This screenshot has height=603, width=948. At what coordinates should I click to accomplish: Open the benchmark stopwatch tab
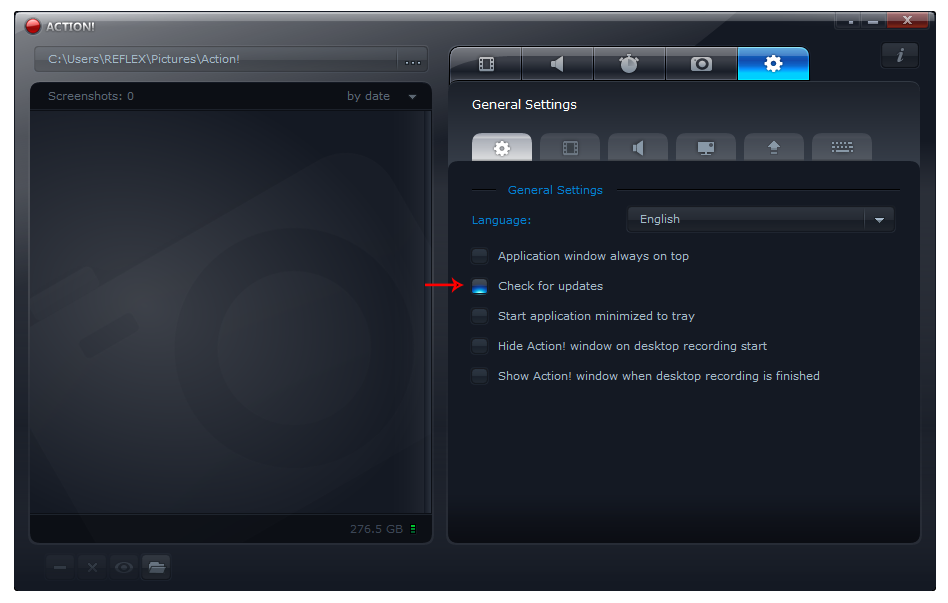629,64
